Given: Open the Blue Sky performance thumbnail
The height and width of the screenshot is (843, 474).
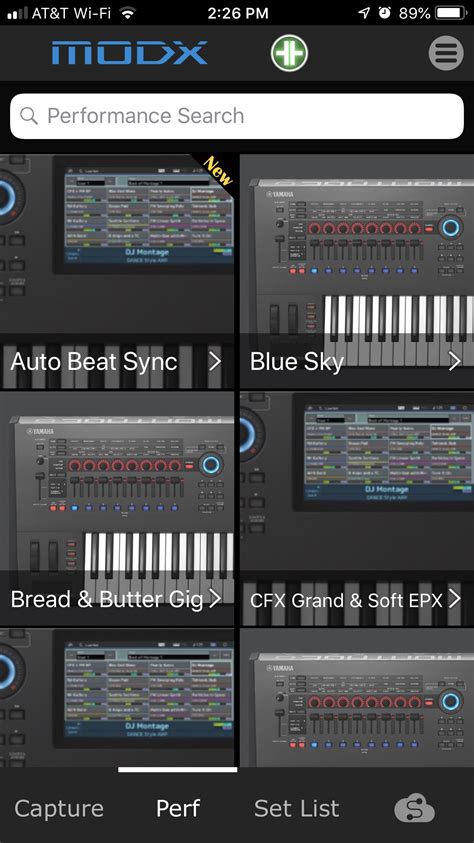Looking at the screenshot, I should 357,271.
